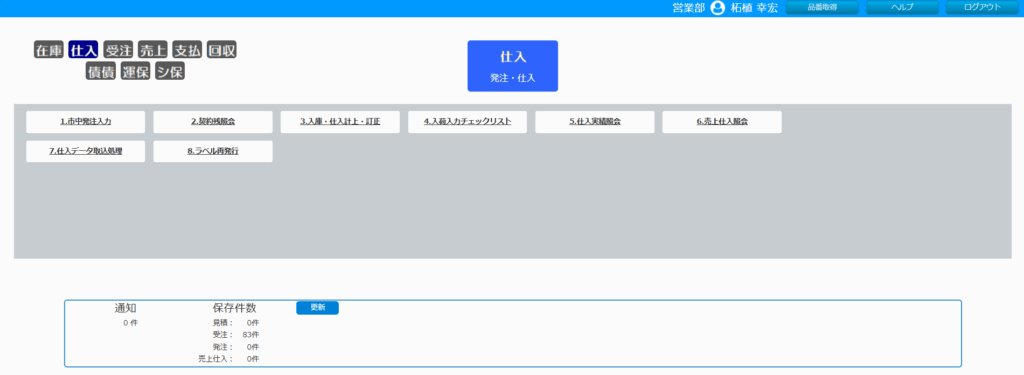Open the 運保 module tab

(x=136, y=72)
